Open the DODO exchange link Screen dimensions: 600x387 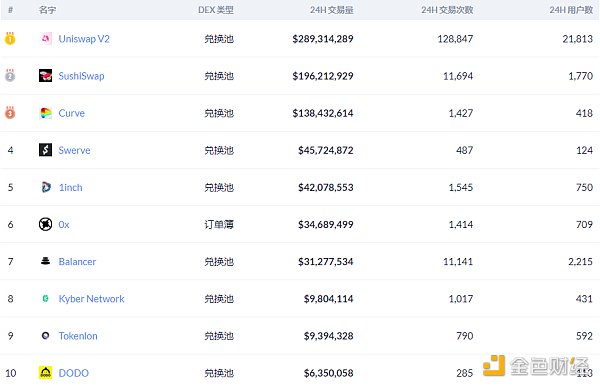pos(73,373)
